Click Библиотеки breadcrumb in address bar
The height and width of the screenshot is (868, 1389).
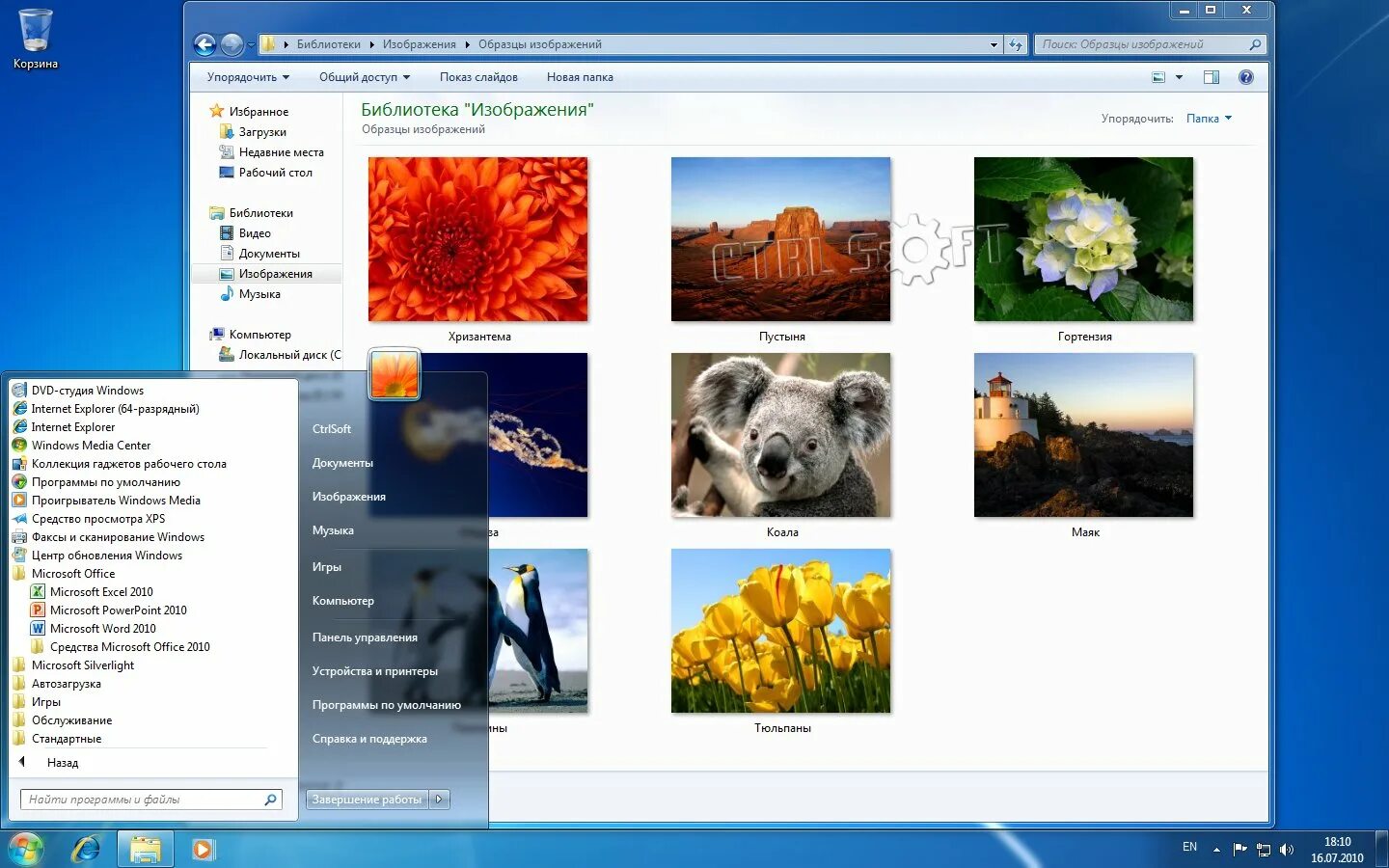328,44
